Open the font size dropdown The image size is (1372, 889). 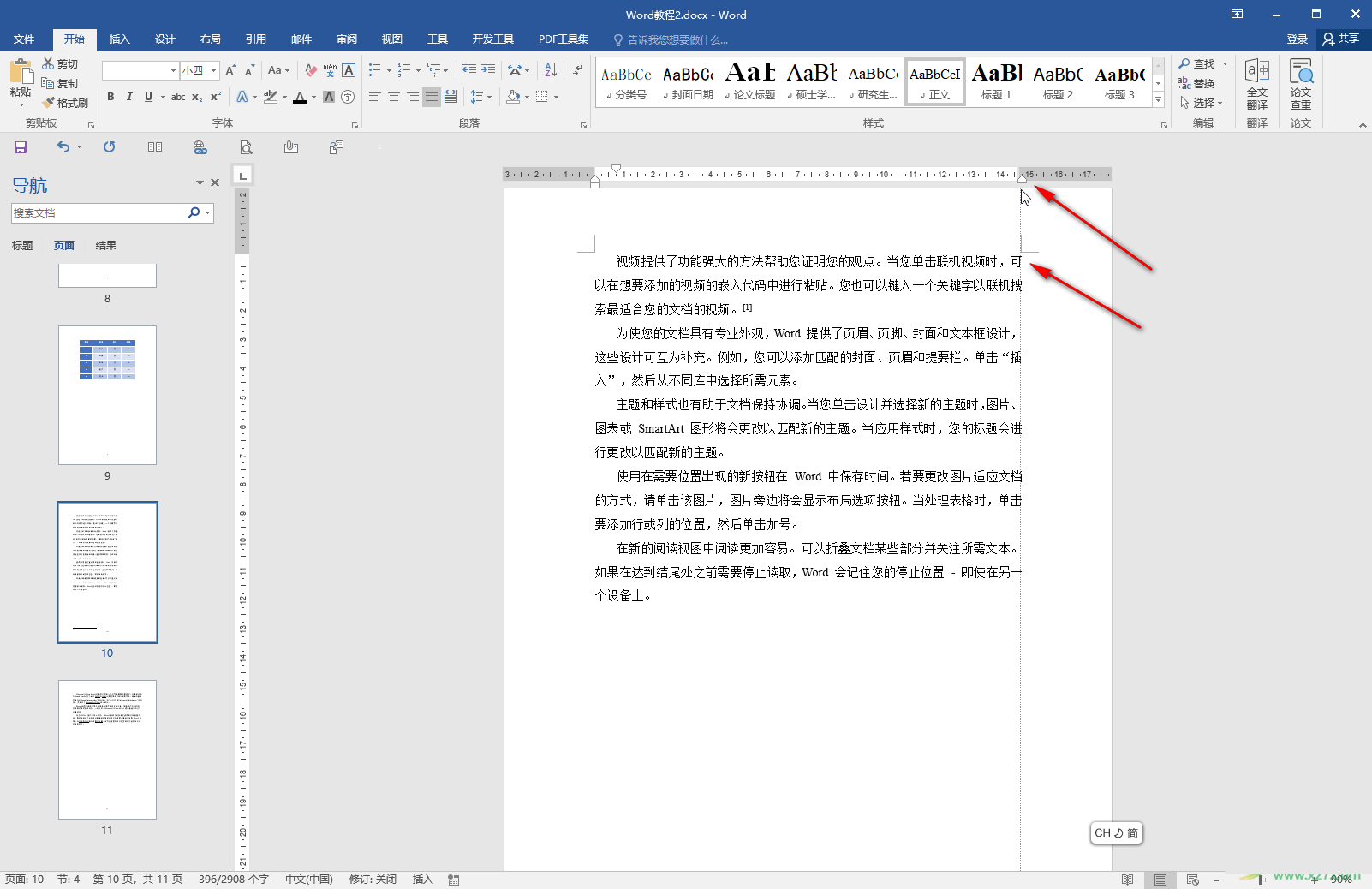pyautogui.click(x=214, y=70)
